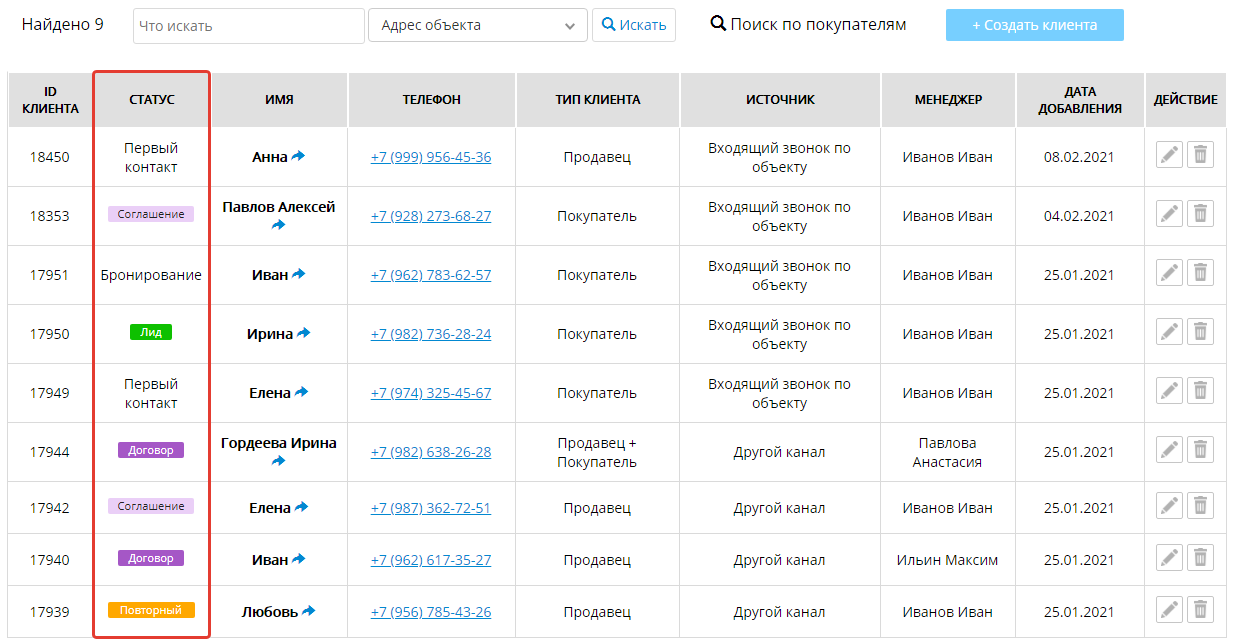
Task: Focus the Что искать search field
Action: 248,26
